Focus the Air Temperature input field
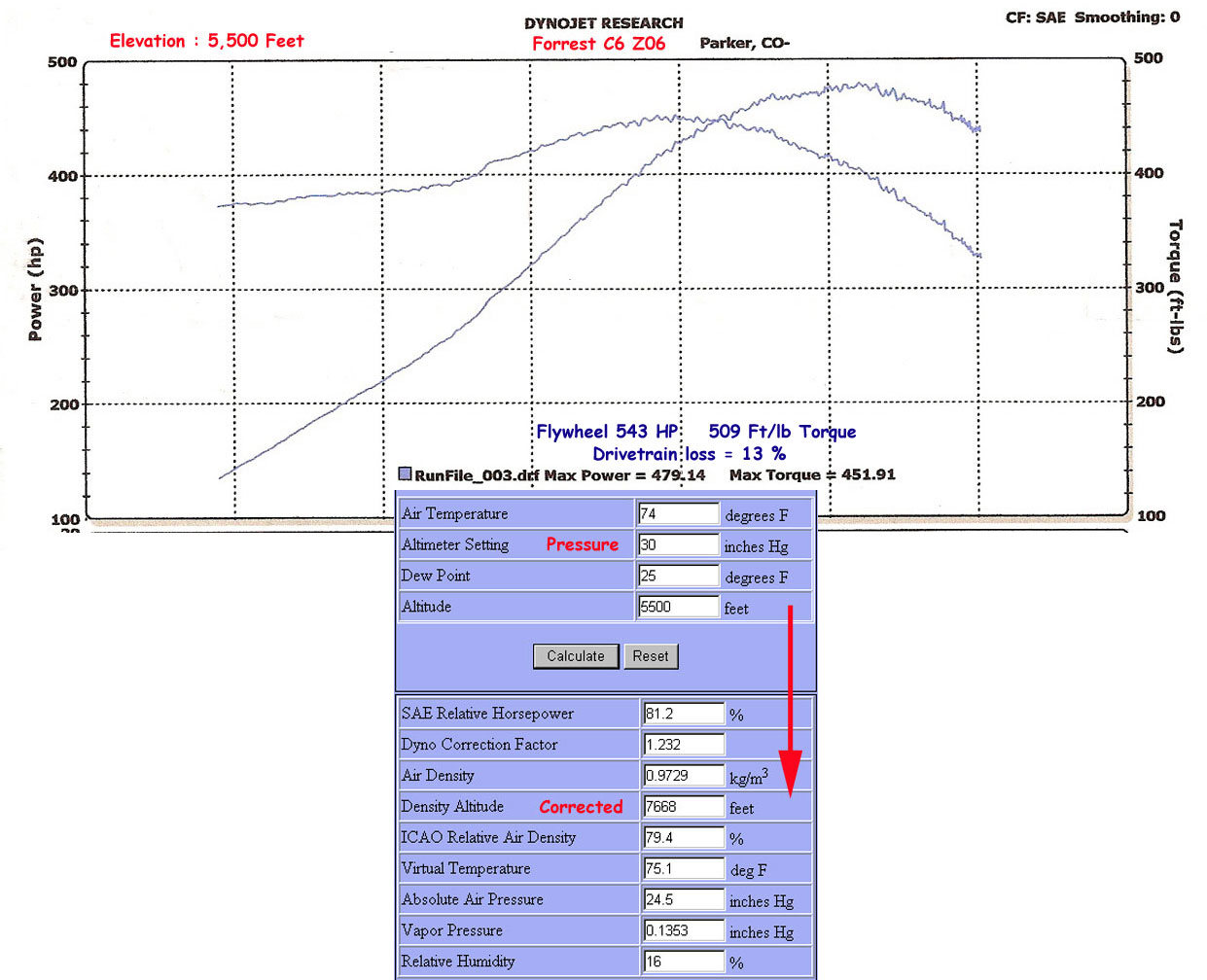Image resolution: width=1207 pixels, height=980 pixels. pyautogui.click(x=678, y=514)
